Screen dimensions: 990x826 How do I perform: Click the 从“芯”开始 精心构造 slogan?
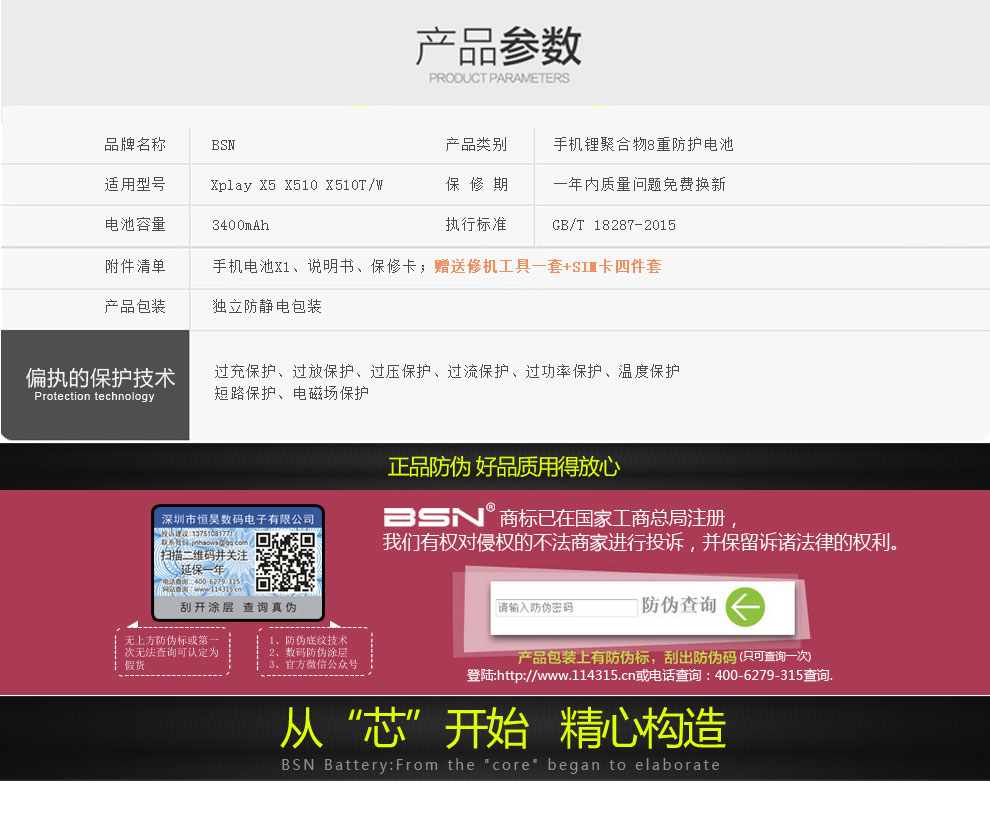pyautogui.click(x=502, y=729)
